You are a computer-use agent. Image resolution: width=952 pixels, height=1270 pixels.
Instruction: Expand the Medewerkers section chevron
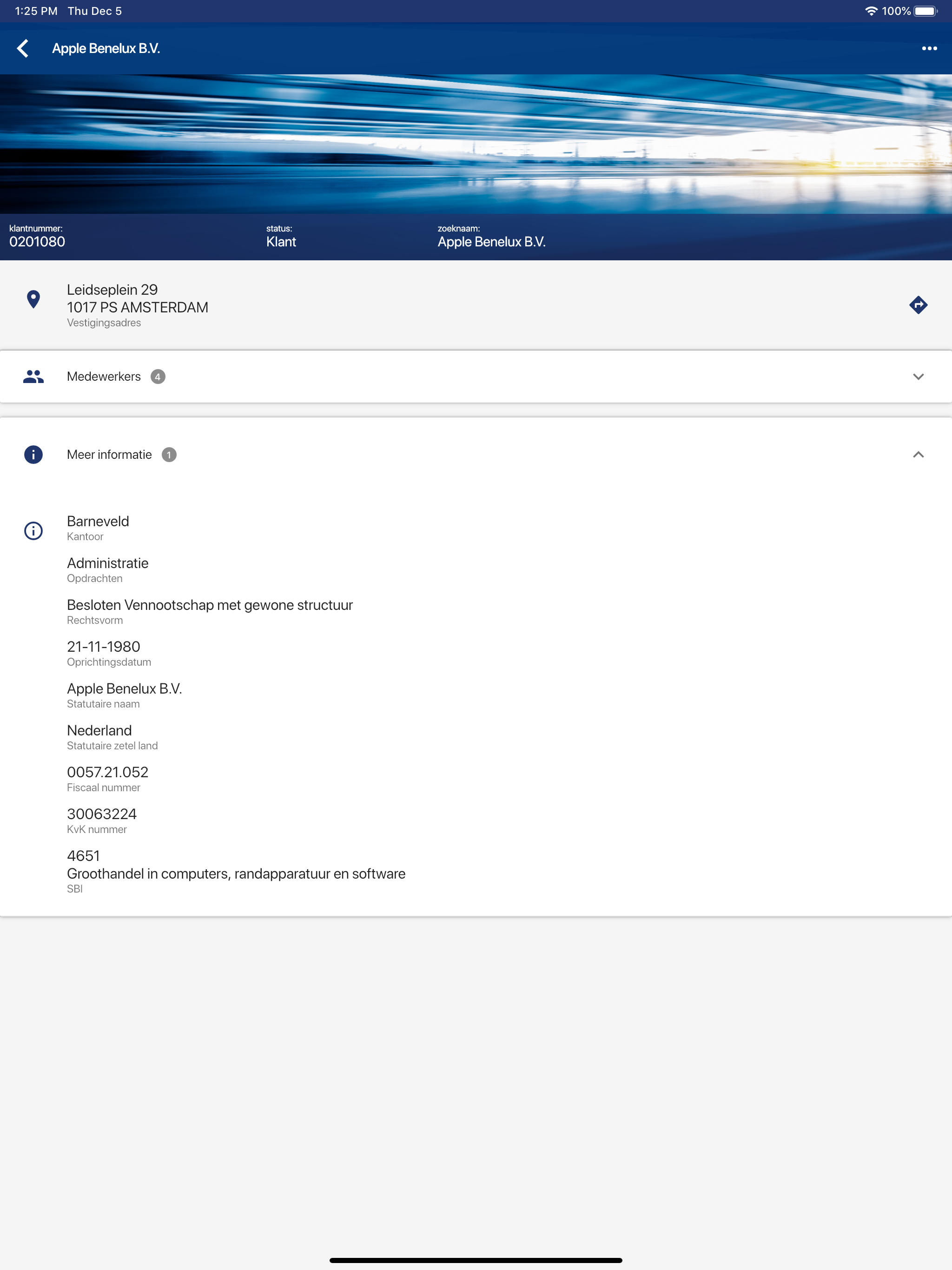point(918,377)
